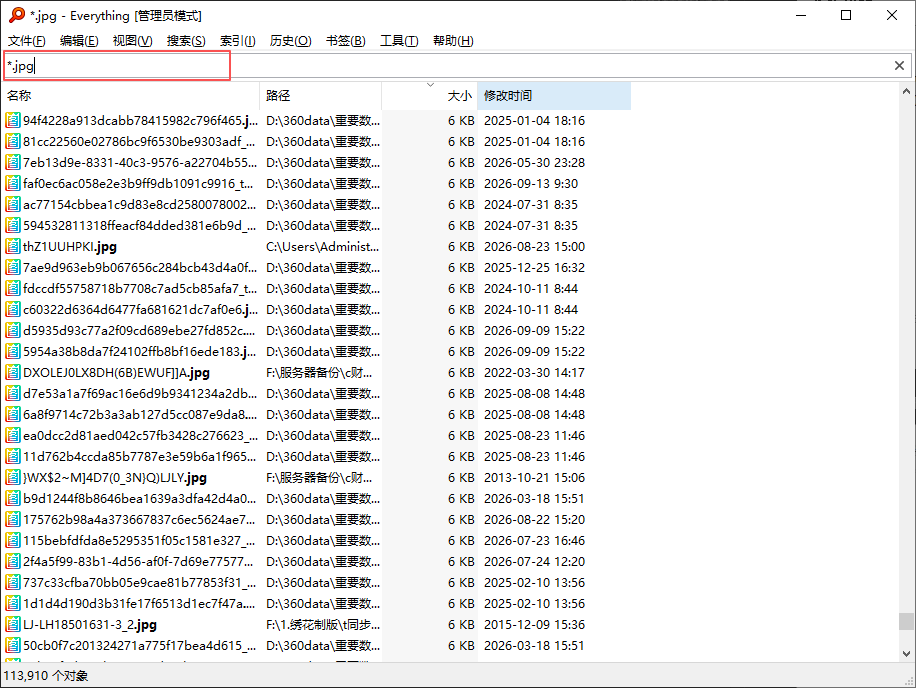916x688 pixels.
Task: Open the 书签(B) menu
Action: tap(345, 41)
